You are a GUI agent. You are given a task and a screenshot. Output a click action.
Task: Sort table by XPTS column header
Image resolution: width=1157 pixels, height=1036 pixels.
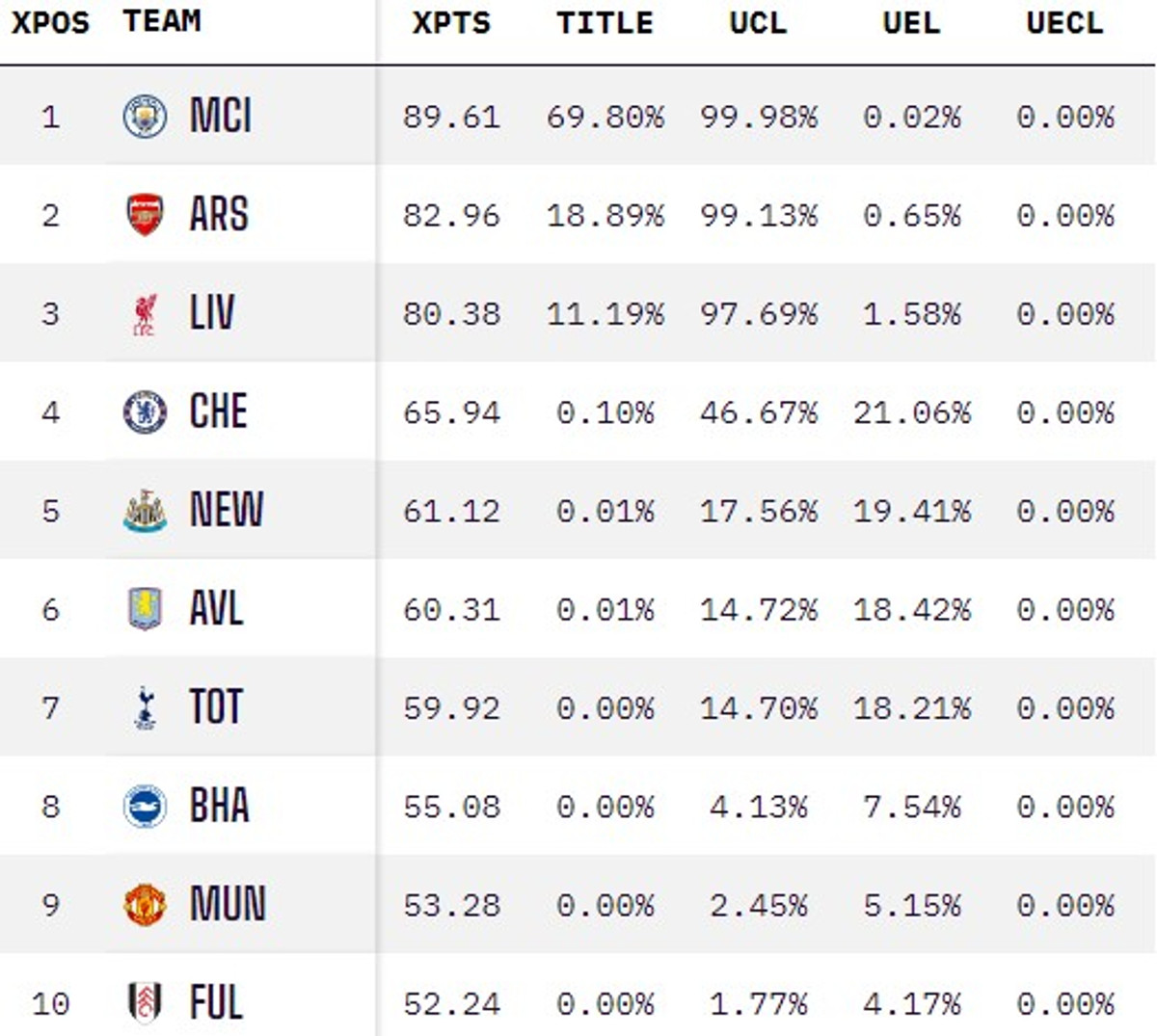451,23
